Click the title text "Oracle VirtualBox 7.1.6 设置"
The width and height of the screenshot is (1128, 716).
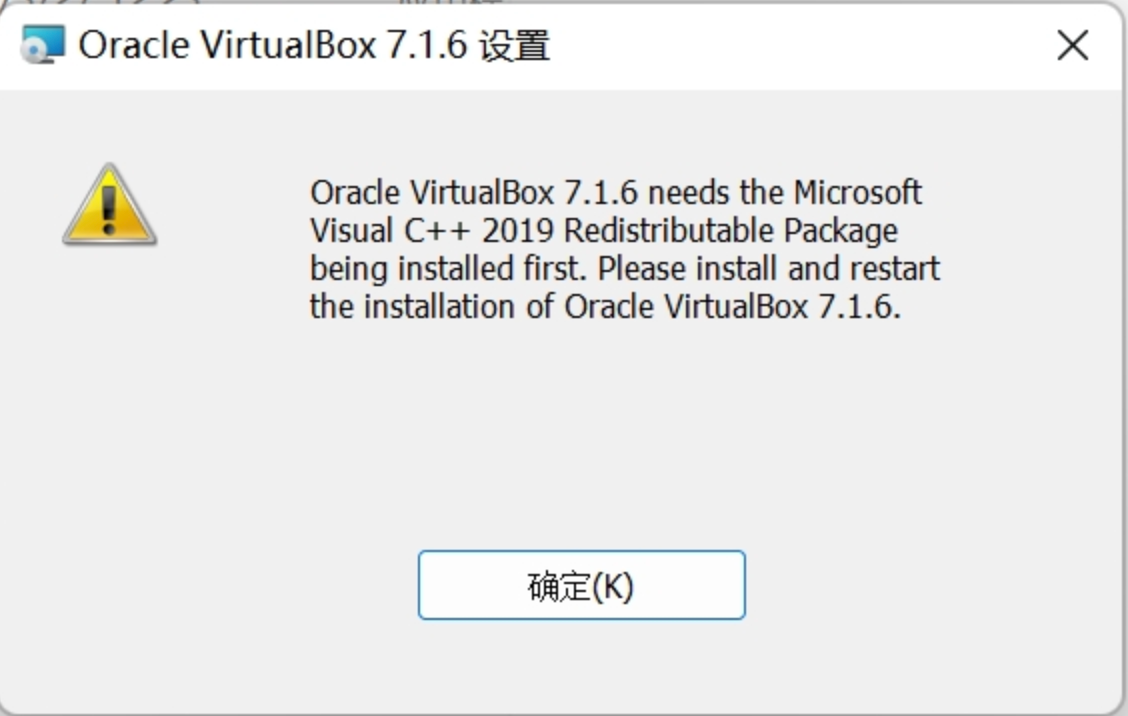tap(314, 45)
